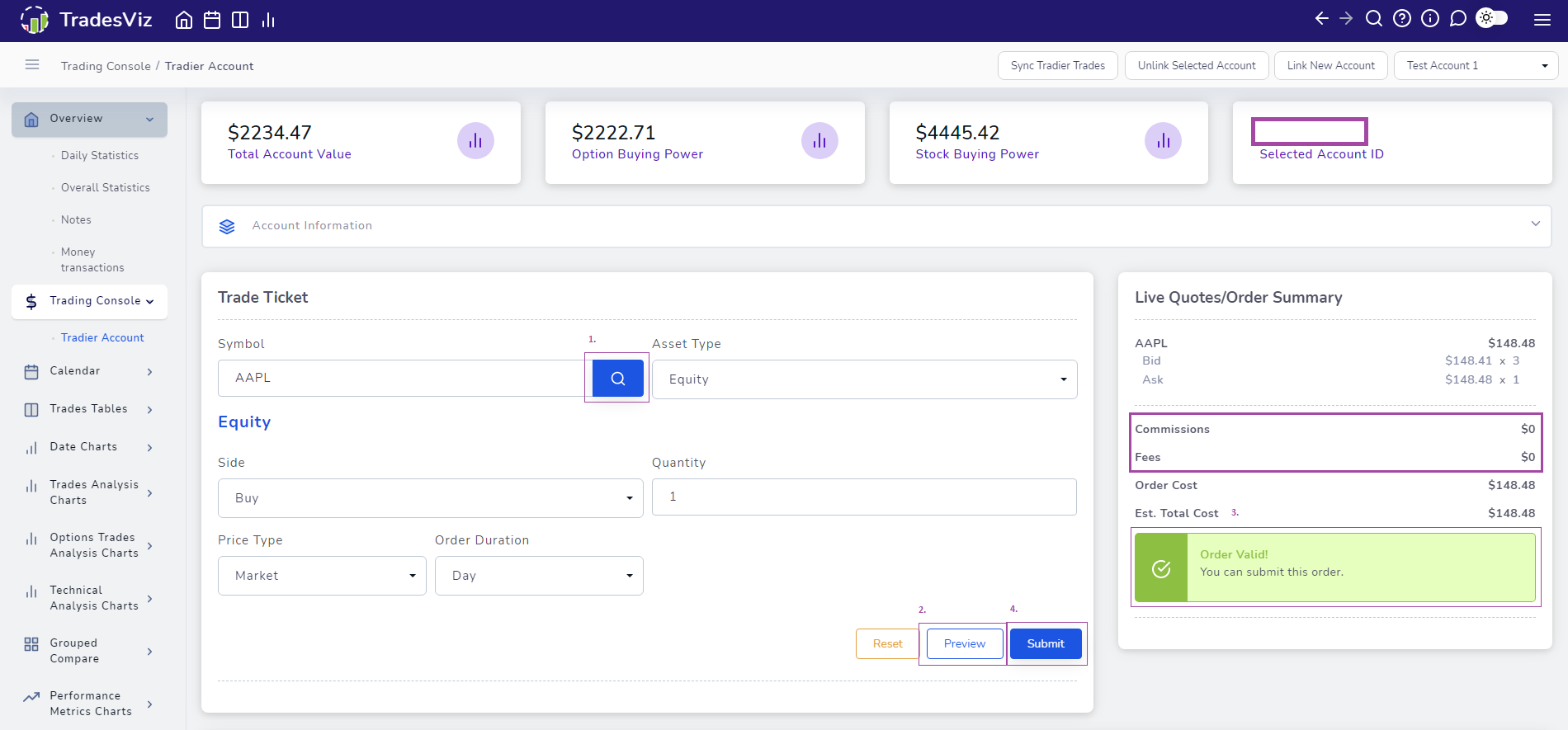Screen dimensions: 1568x730
Task: Click the Performance Metrics trend icon
Action: 31,697
